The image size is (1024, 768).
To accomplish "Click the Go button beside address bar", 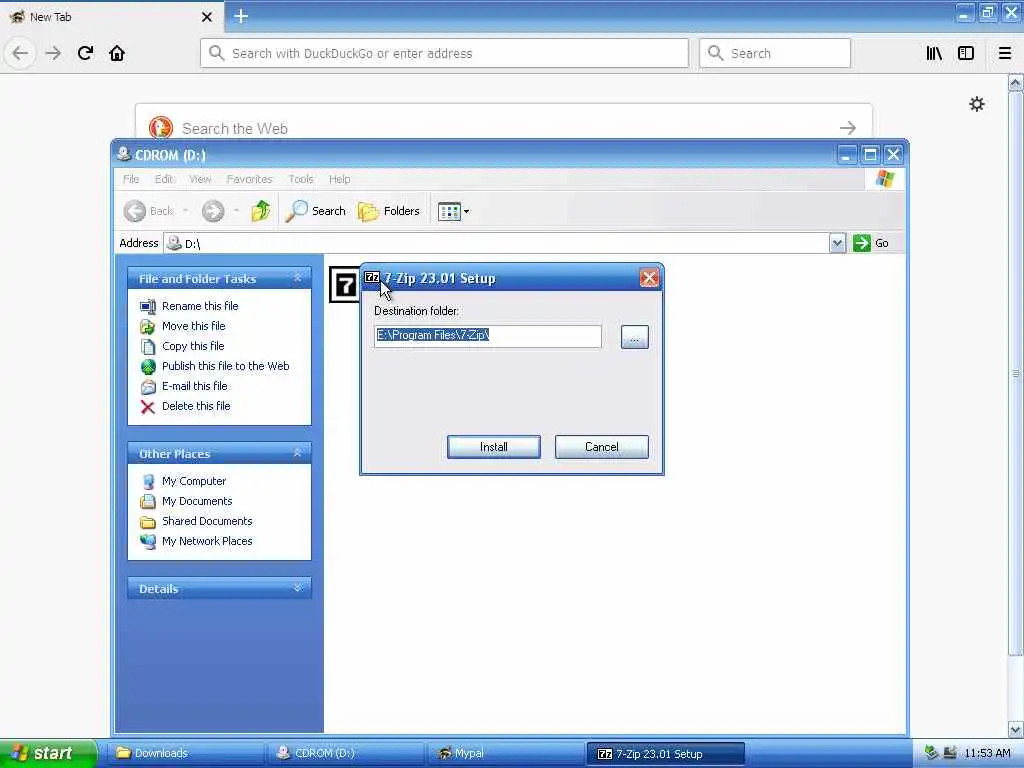I will point(871,243).
